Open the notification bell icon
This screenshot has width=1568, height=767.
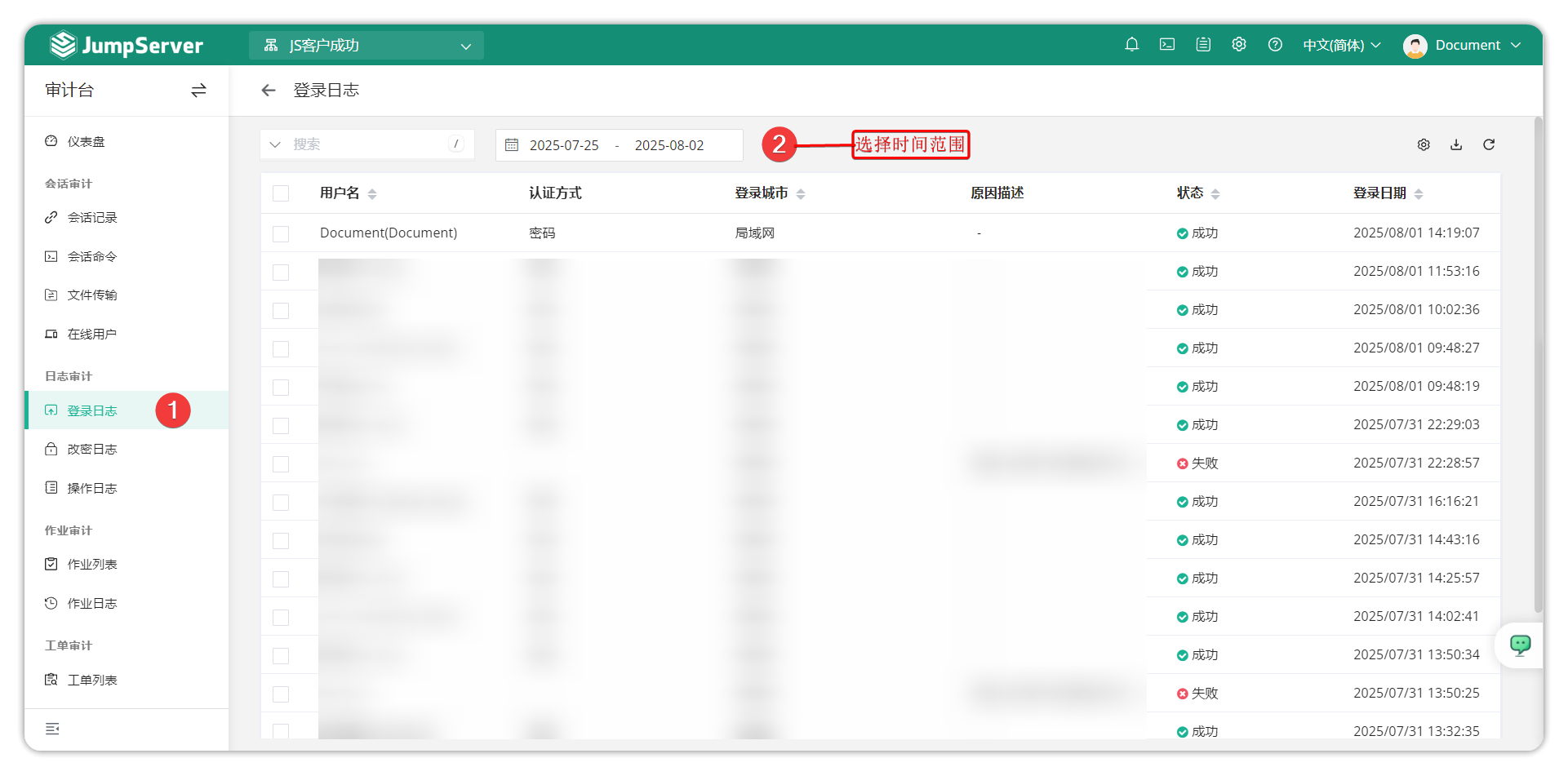[1132, 45]
